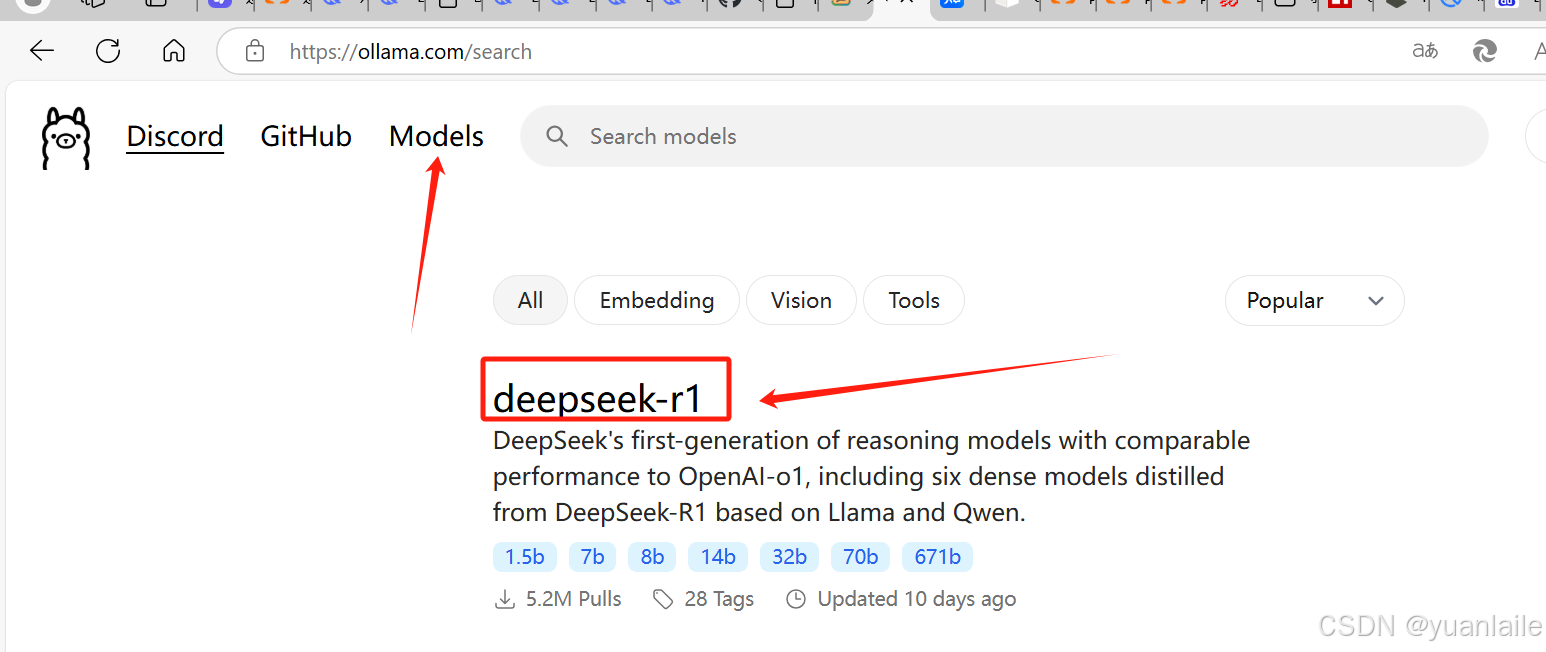1546x652 pixels.
Task: Click the download icon beside 5.2M Pulls
Action: pos(504,600)
